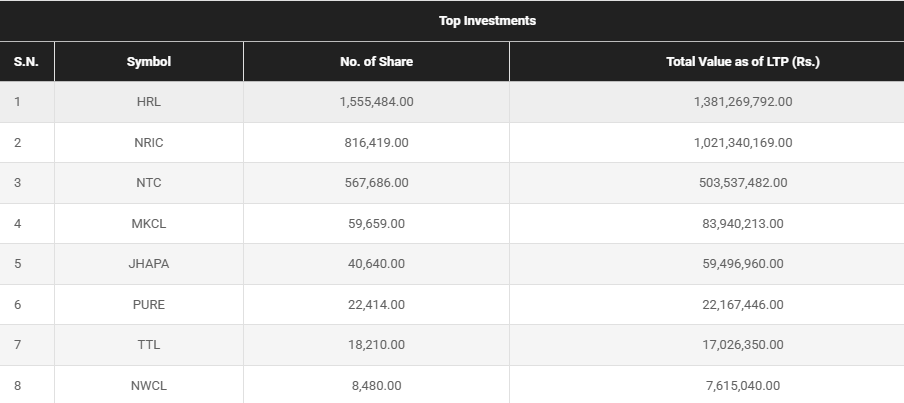Click NRIC total value 1,021,340,169.00
Image resolution: width=904 pixels, height=403 pixels.
coord(742,143)
